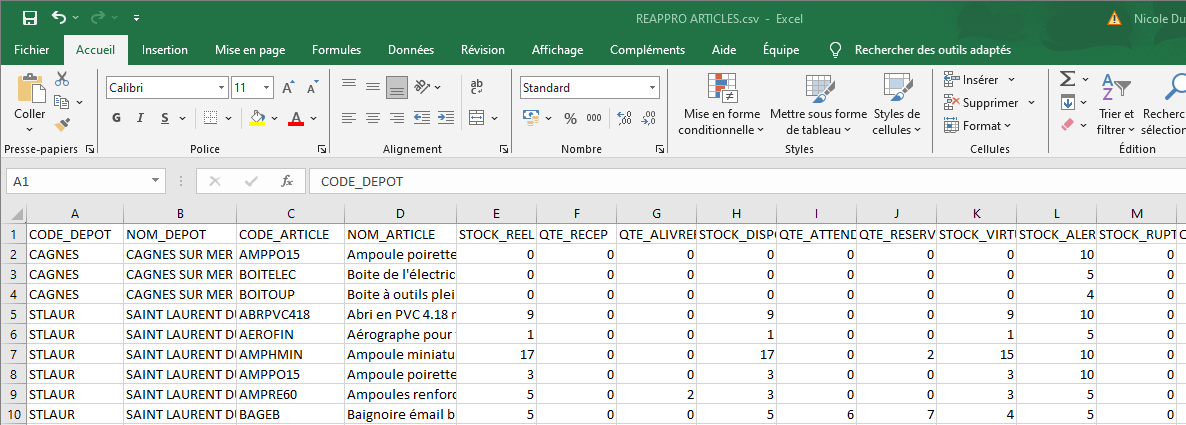Remove a decimal place
The image size is (1186, 425).
(648, 118)
